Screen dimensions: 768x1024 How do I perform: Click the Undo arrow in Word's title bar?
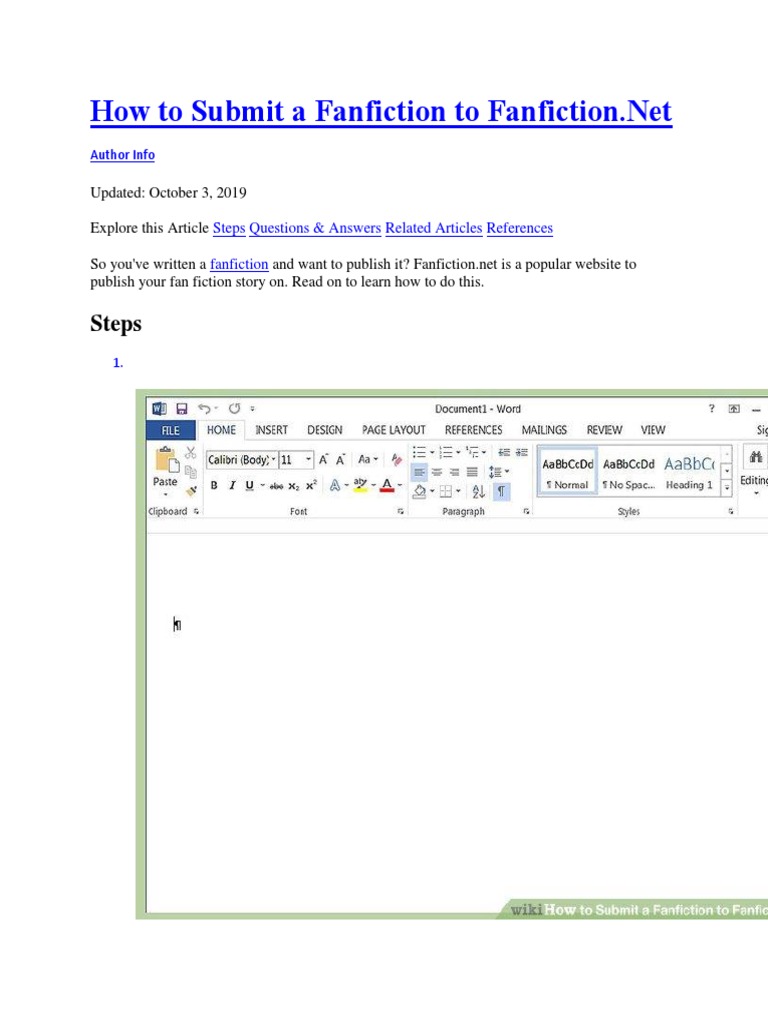click(x=204, y=409)
